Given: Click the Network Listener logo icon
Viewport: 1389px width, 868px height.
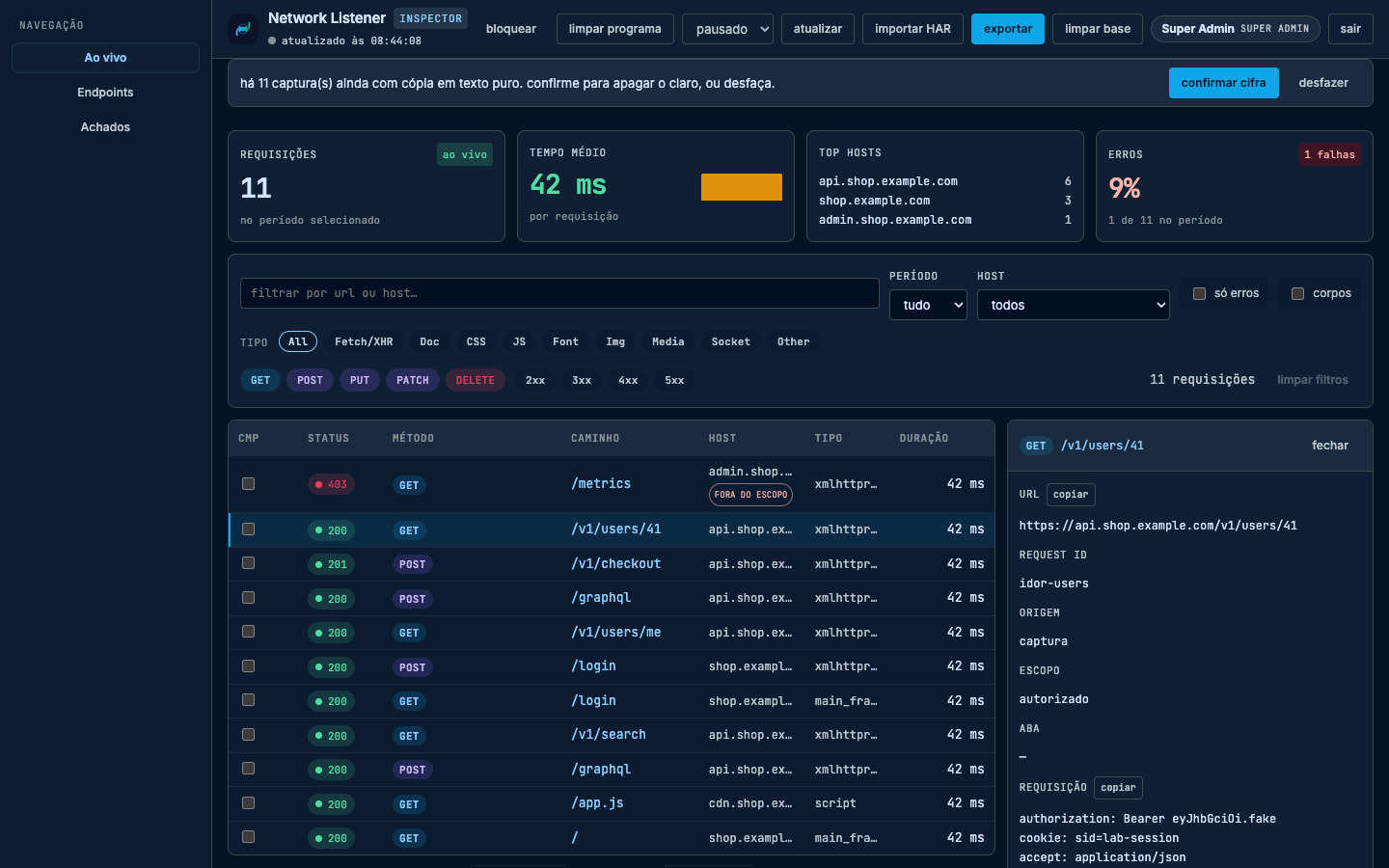Looking at the screenshot, I should pyautogui.click(x=243, y=29).
